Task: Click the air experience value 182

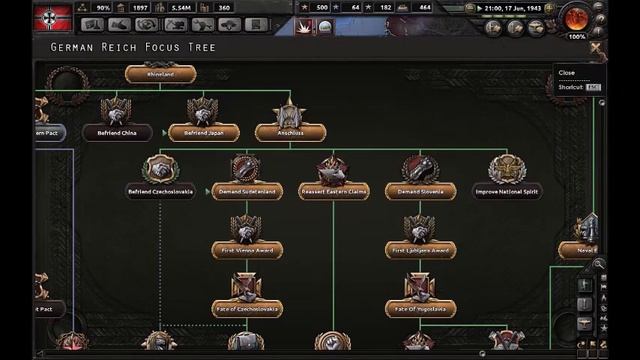Action: tap(385, 7)
